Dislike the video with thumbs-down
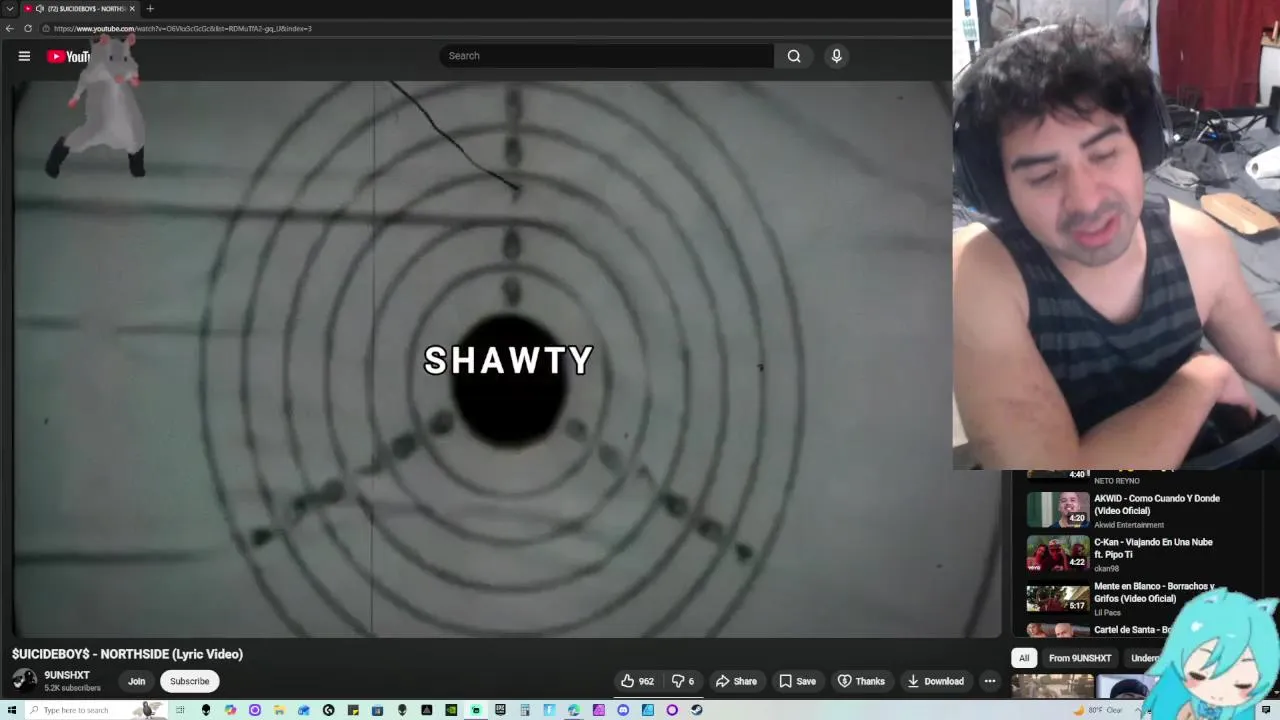This screenshot has width=1280, height=720. pyautogui.click(x=682, y=681)
